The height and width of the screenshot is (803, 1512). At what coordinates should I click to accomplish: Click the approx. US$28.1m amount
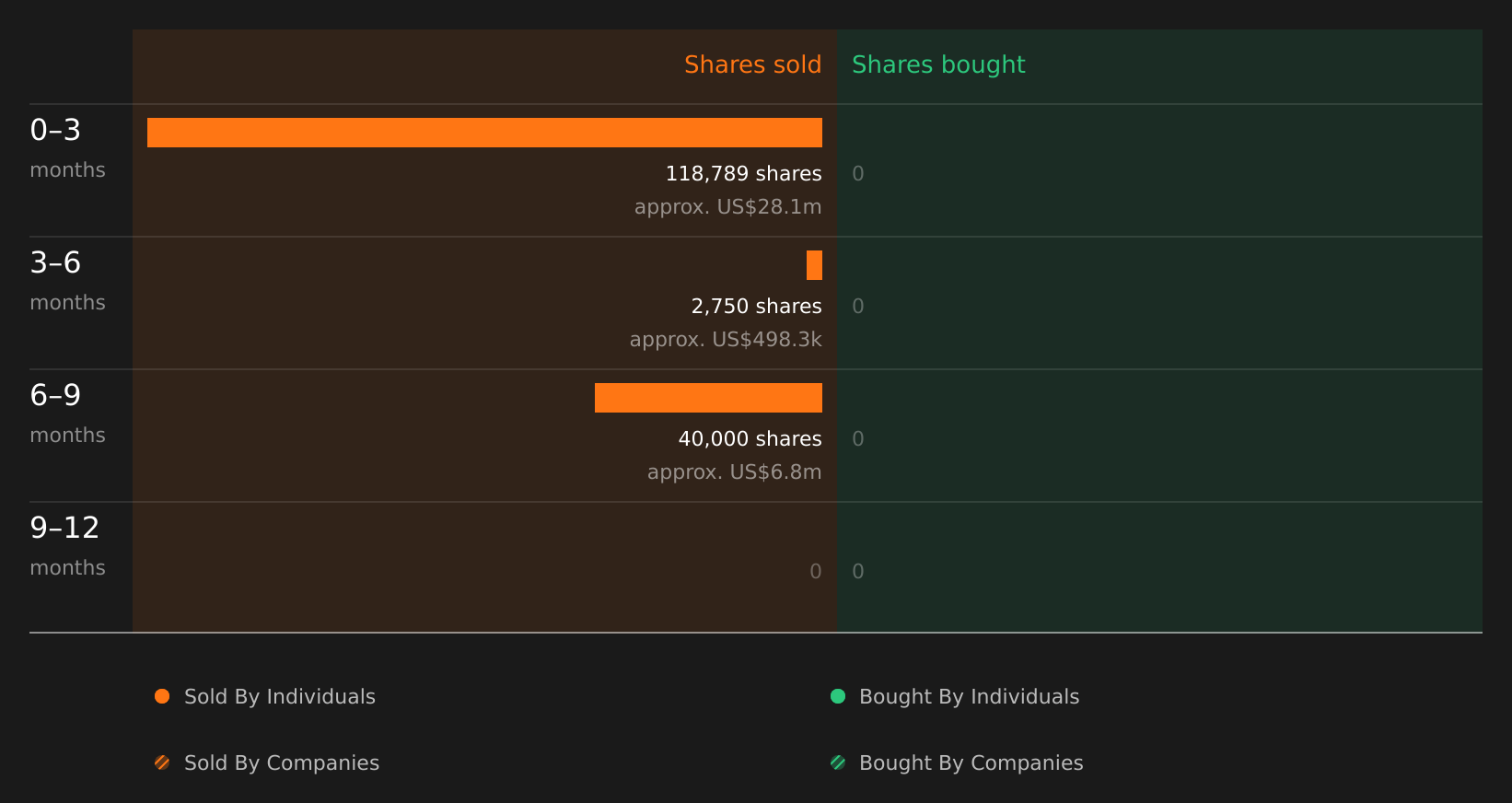click(727, 206)
